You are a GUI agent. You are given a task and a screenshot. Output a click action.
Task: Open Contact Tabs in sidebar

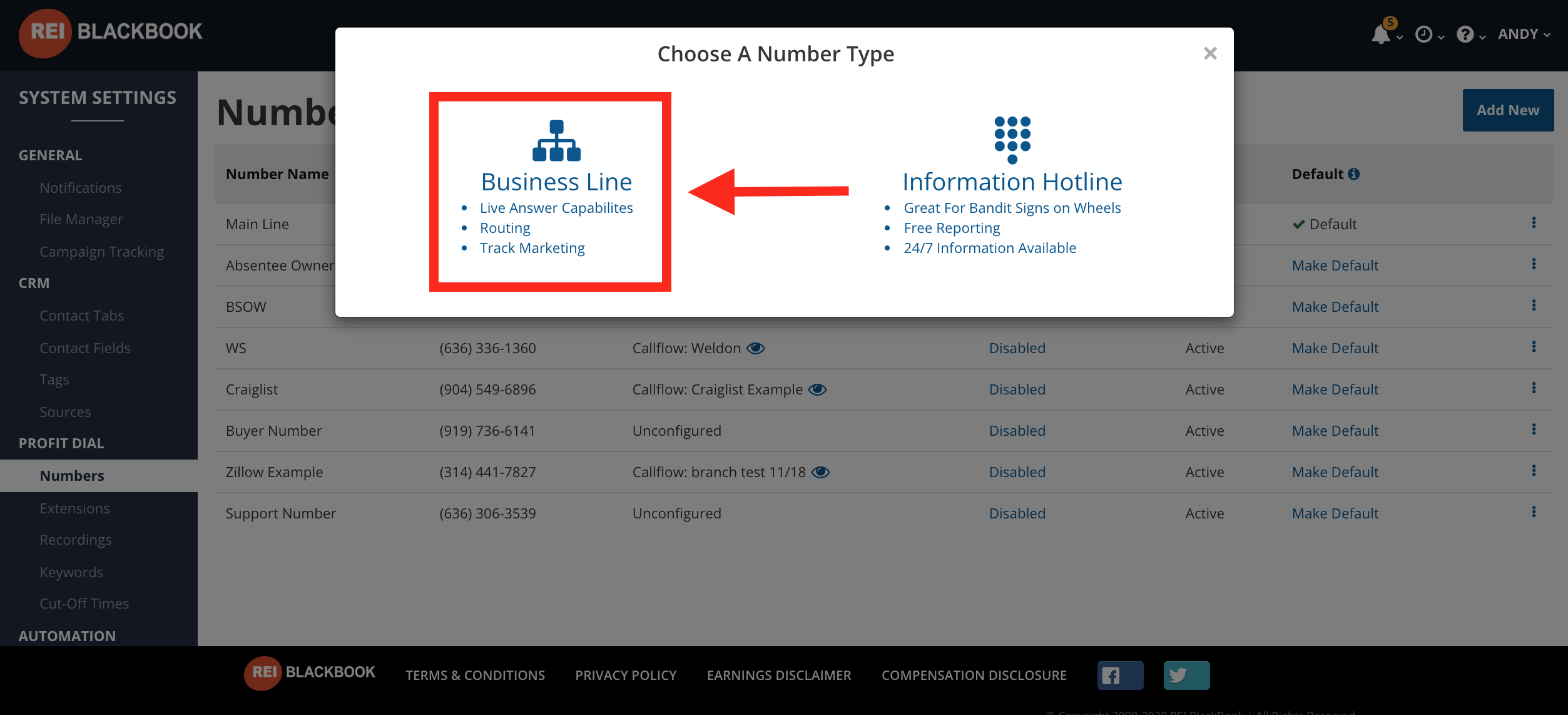click(82, 316)
